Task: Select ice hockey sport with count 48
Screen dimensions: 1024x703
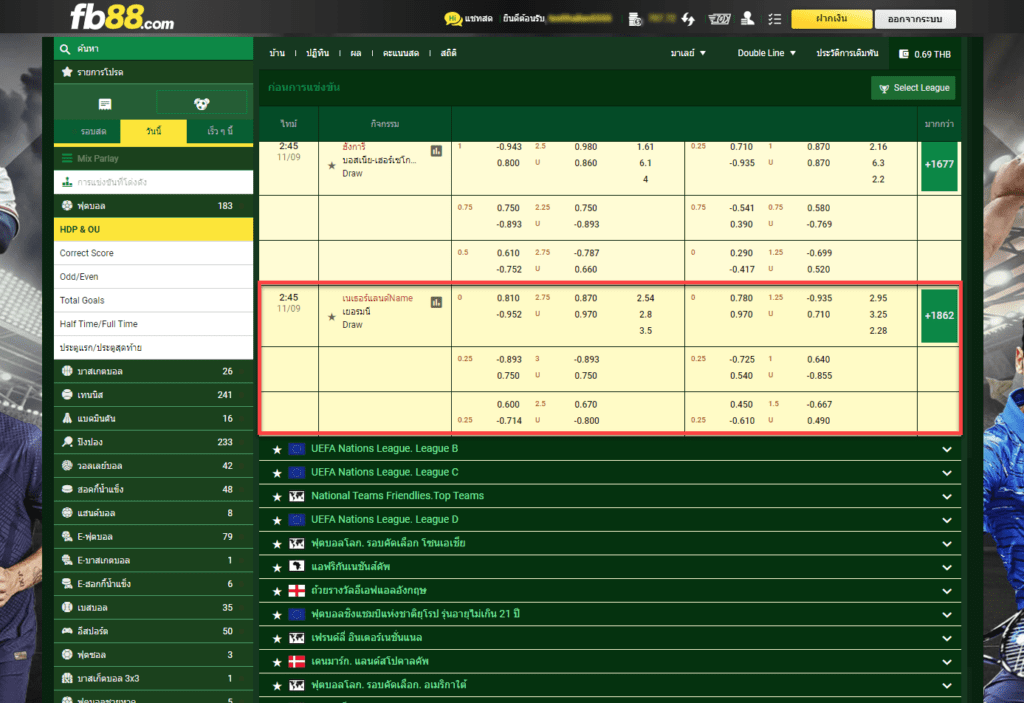Action: 153,489
